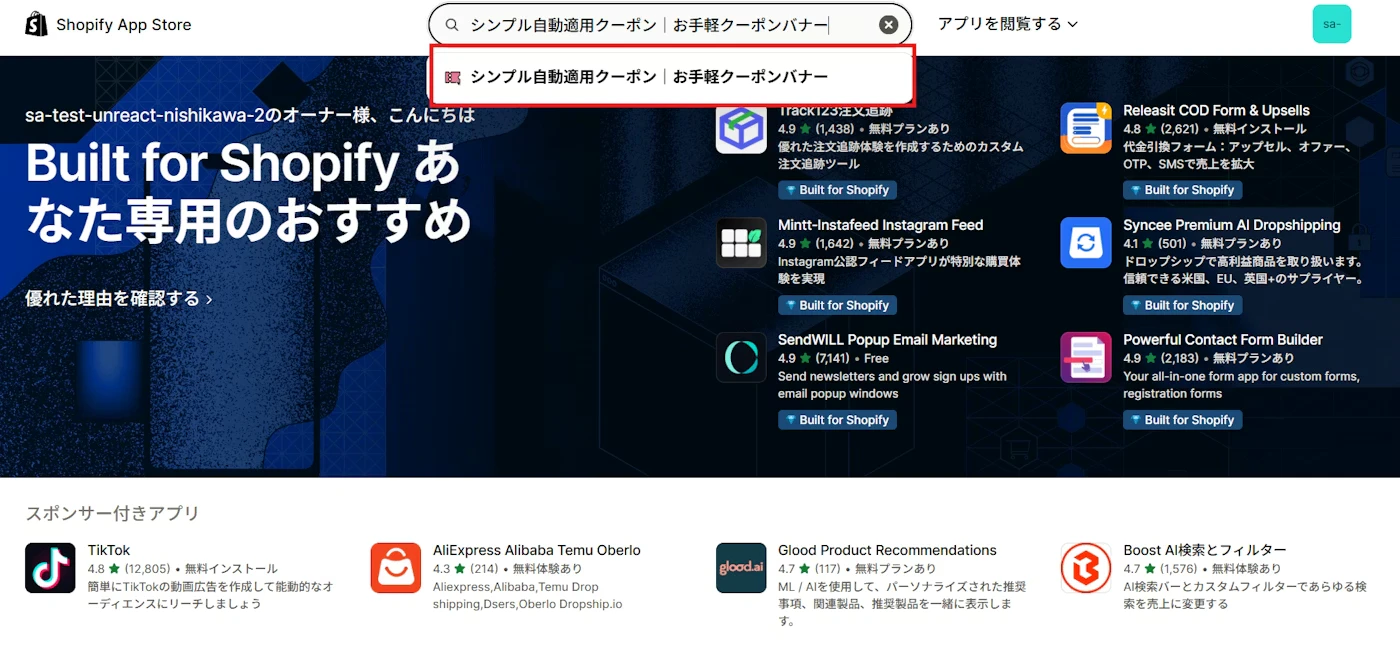This screenshot has width=1400, height=651.
Task: Open the 優れた理由を確認する link
Action: pos(119,298)
